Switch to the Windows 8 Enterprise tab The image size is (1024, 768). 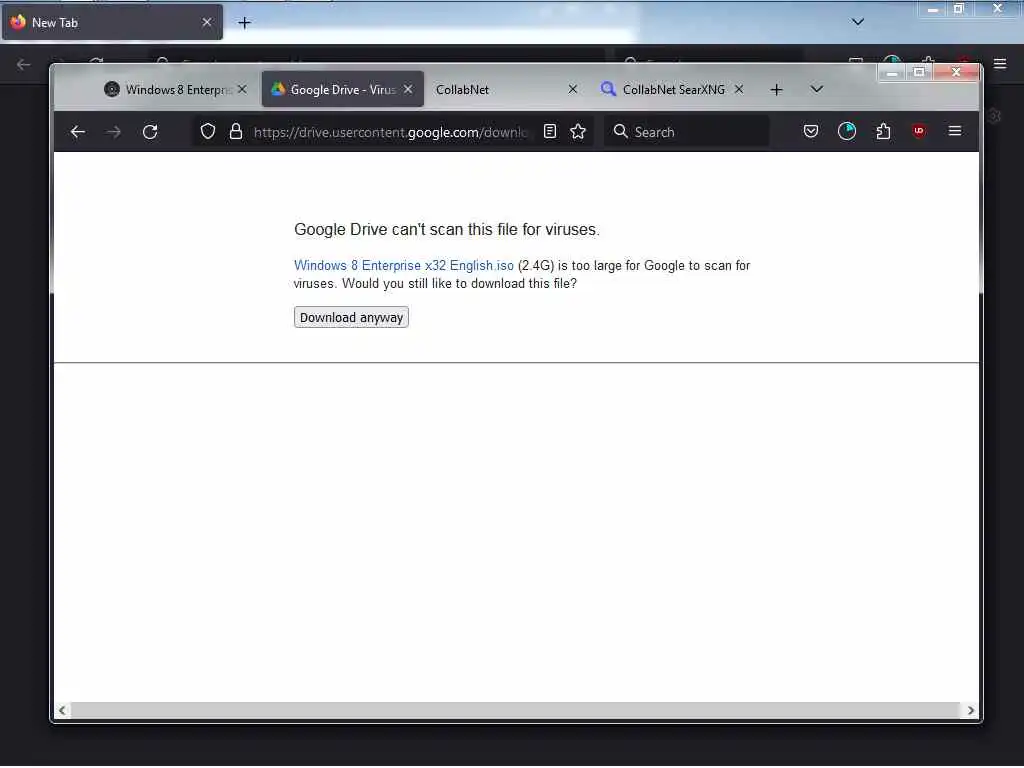pyautogui.click(x=175, y=89)
